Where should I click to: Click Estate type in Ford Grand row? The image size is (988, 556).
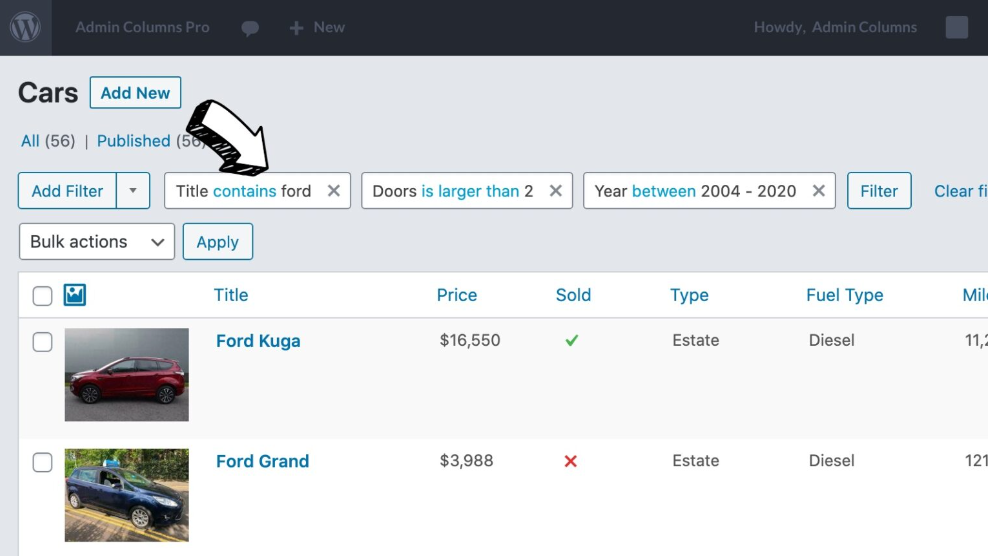696,461
